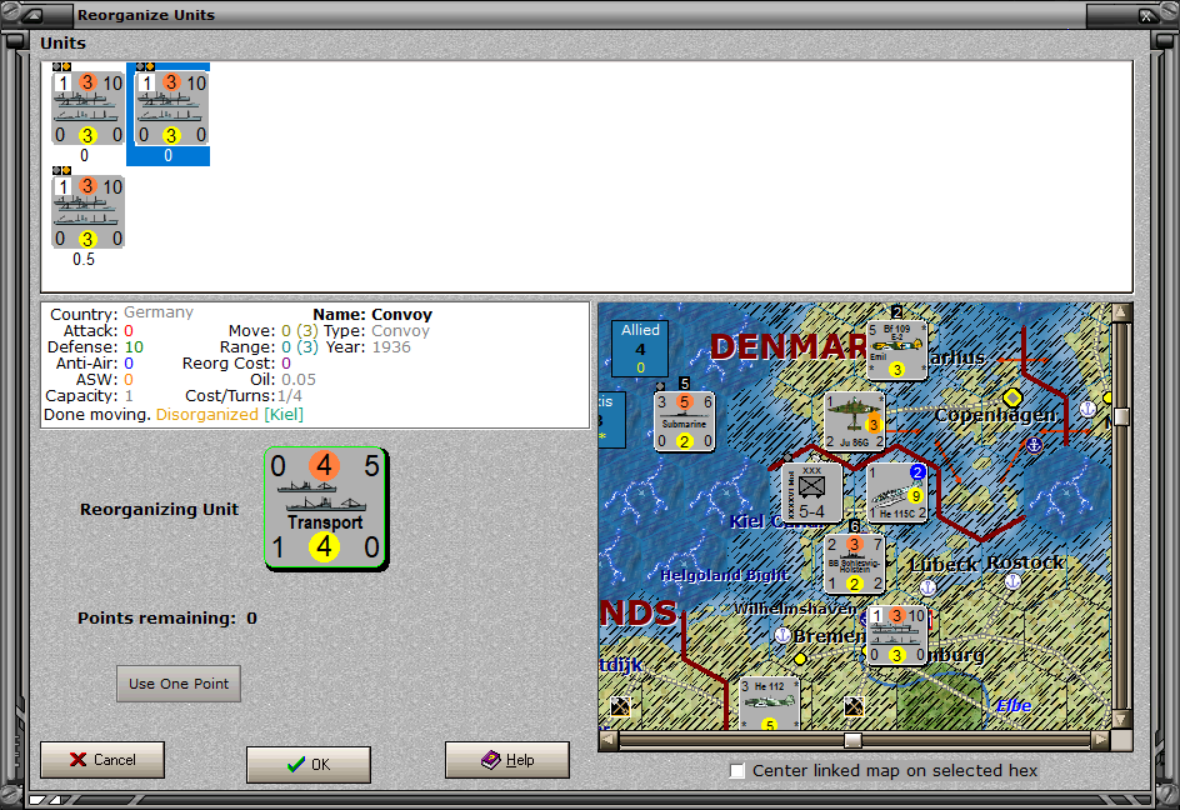The image size is (1180, 810).
Task: Click the map scroll down arrow
Action: tap(1121, 720)
